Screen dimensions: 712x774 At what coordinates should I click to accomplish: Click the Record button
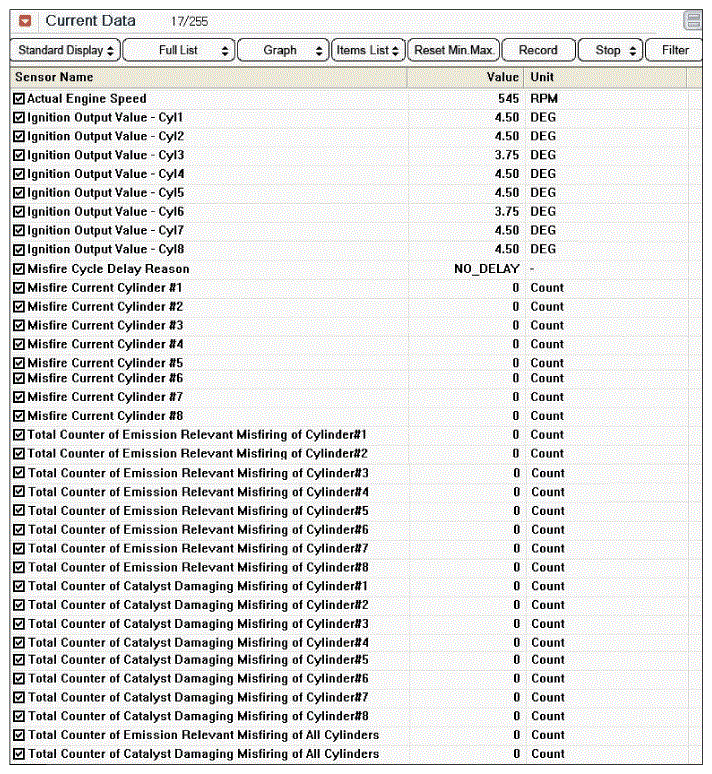click(538, 50)
